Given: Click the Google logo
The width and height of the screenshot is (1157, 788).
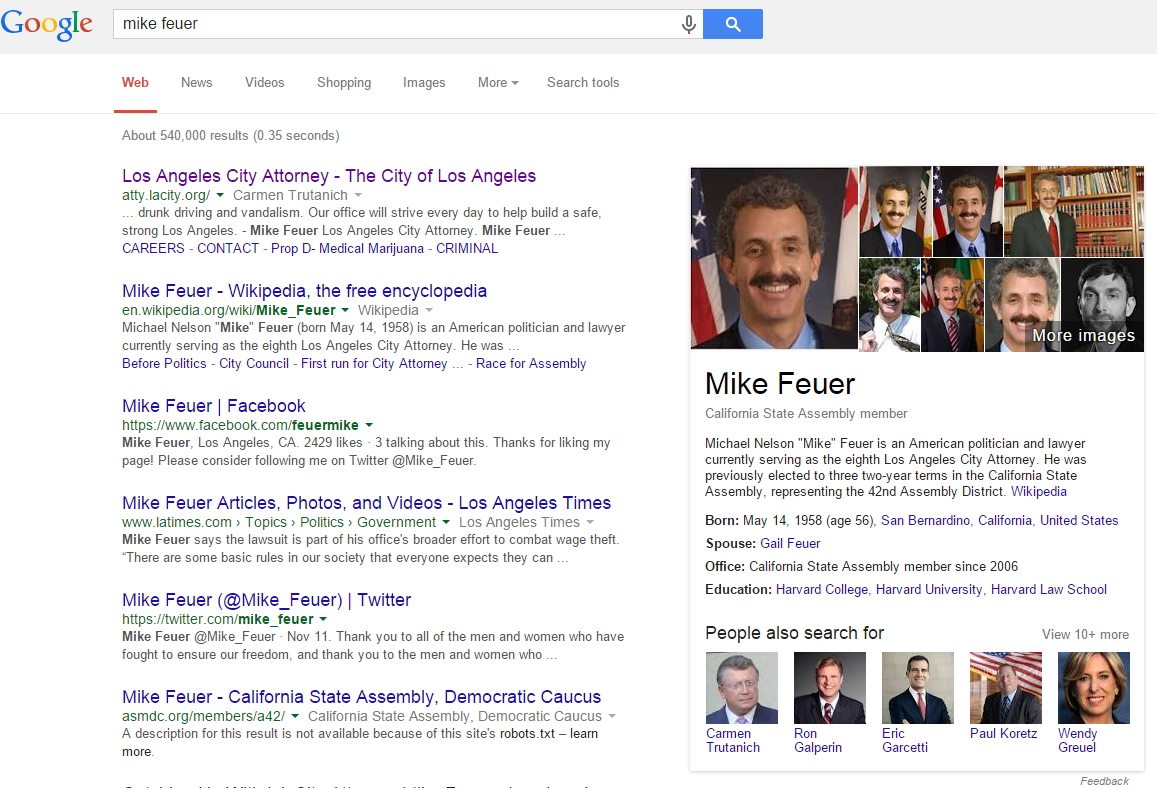Looking at the screenshot, I should pyautogui.click(x=46, y=24).
